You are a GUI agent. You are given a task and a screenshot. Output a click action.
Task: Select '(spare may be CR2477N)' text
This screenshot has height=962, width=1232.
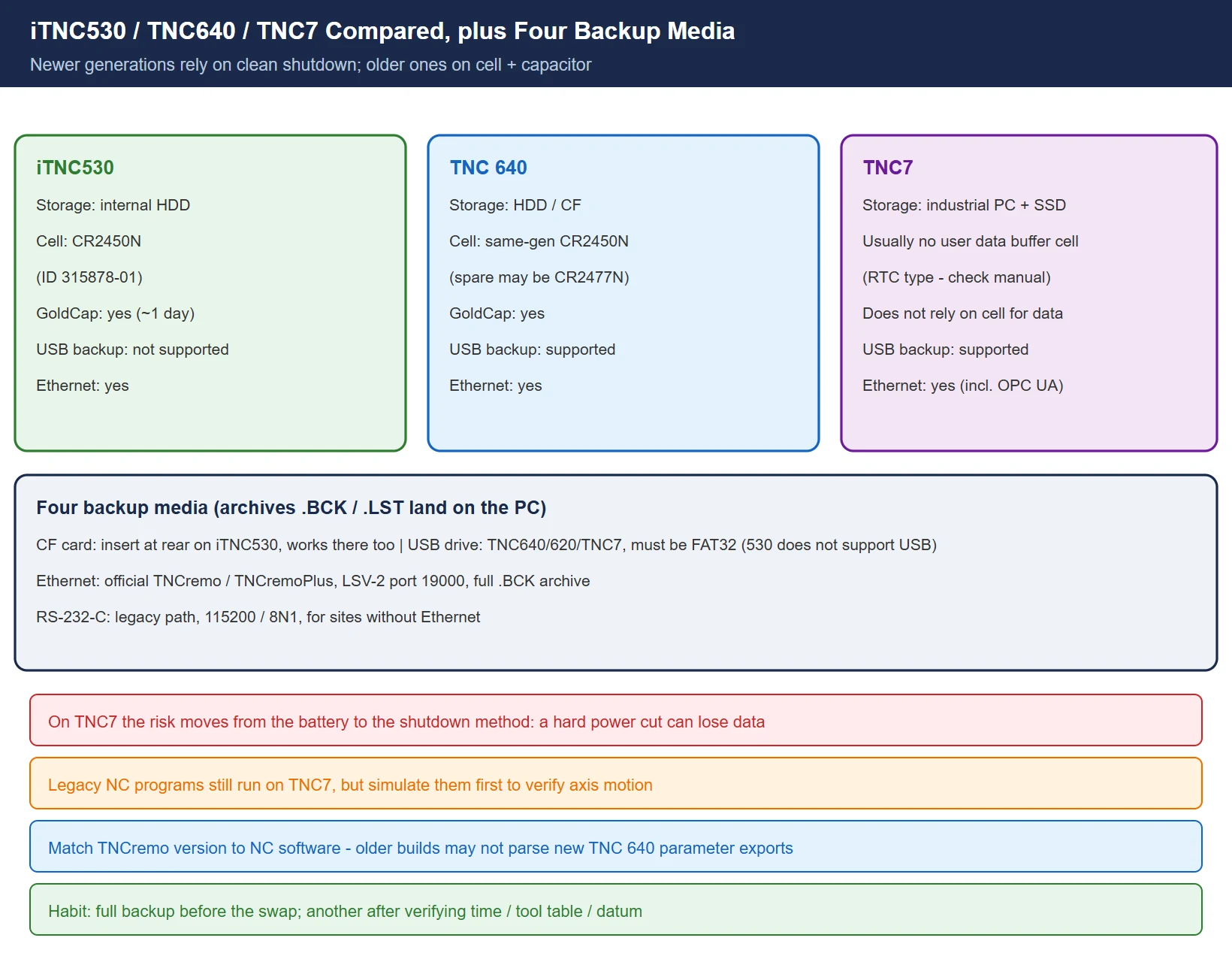click(539, 277)
